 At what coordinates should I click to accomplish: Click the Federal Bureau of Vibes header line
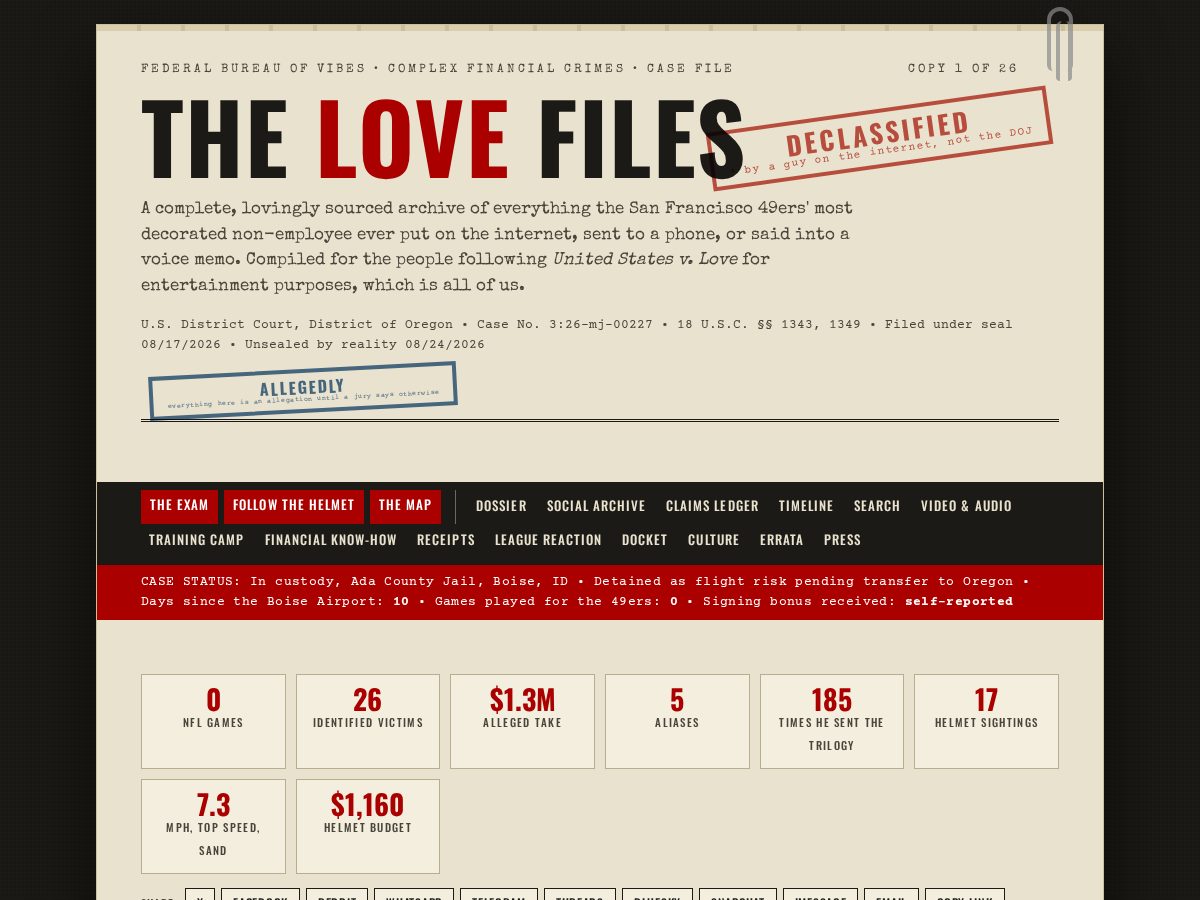coord(437,68)
